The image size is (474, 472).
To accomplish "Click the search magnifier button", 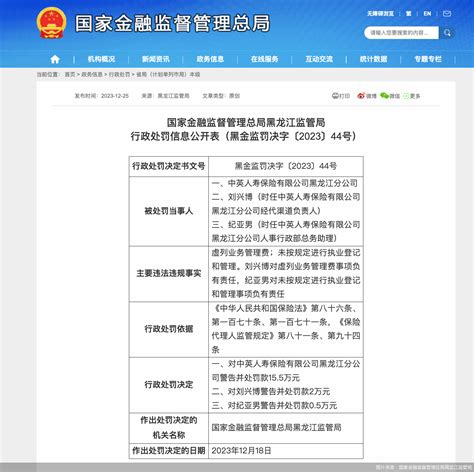I will point(447,33).
